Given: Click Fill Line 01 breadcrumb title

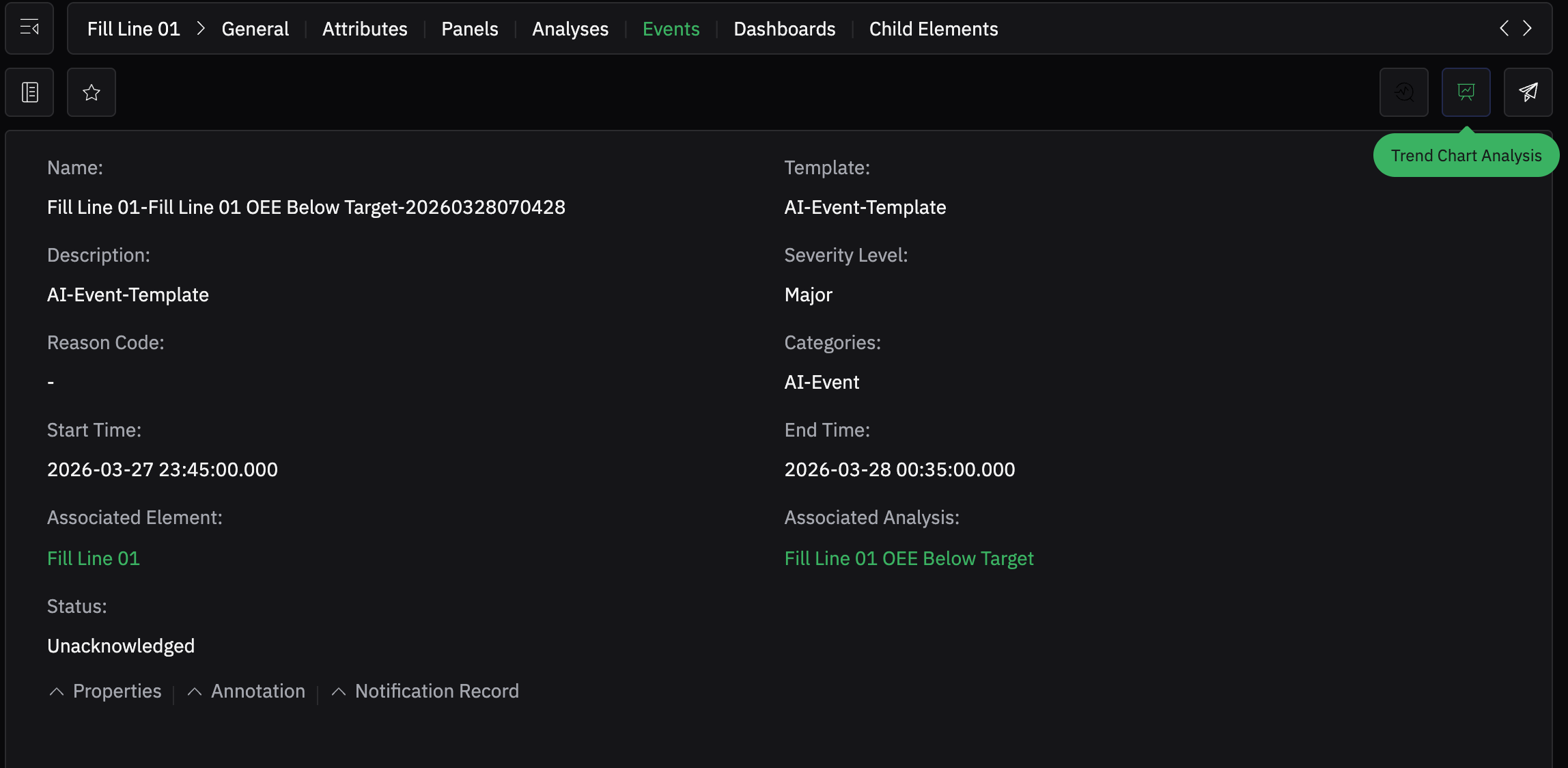Looking at the screenshot, I should pos(134,29).
